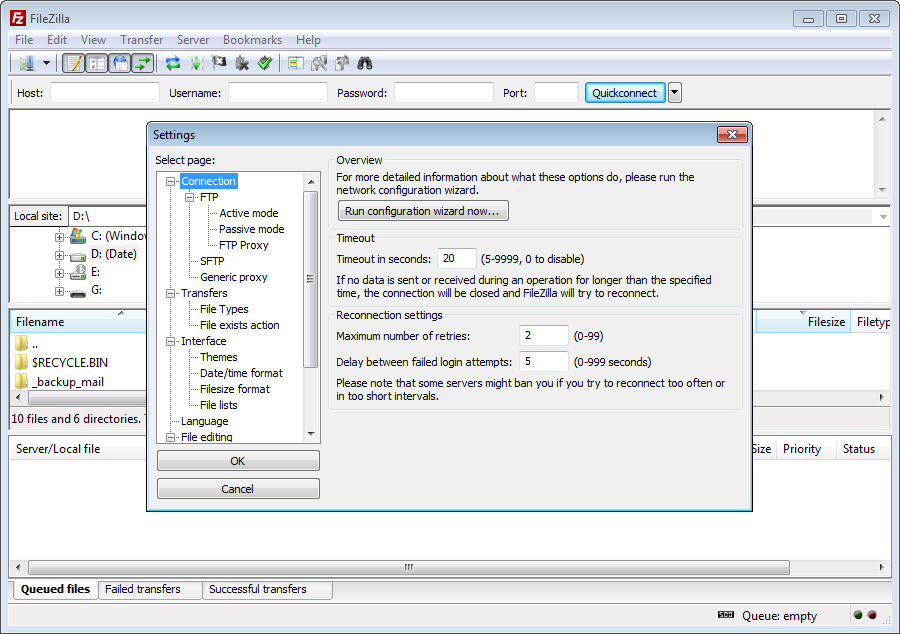Screen dimensions: 900x634
Task: Open the Edit menu
Action: click(x=57, y=40)
